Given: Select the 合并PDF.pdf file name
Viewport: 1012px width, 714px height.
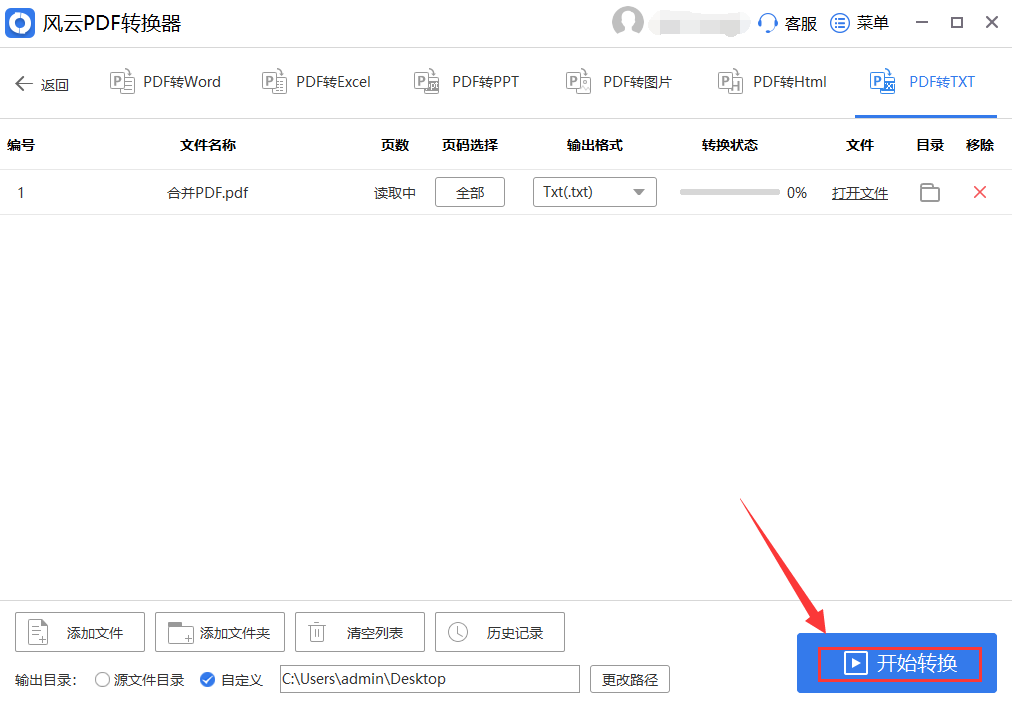Looking at the screenshot, I should pos(207,193).
